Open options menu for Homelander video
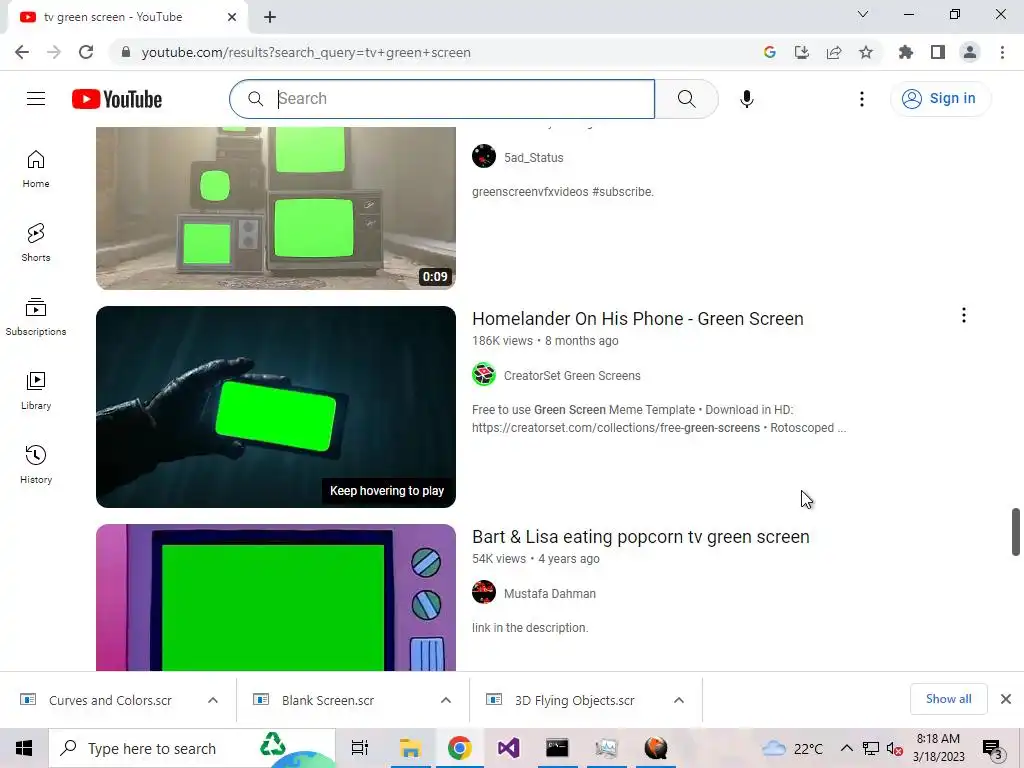Screen dimensions: 1024x768 [963, 315]
